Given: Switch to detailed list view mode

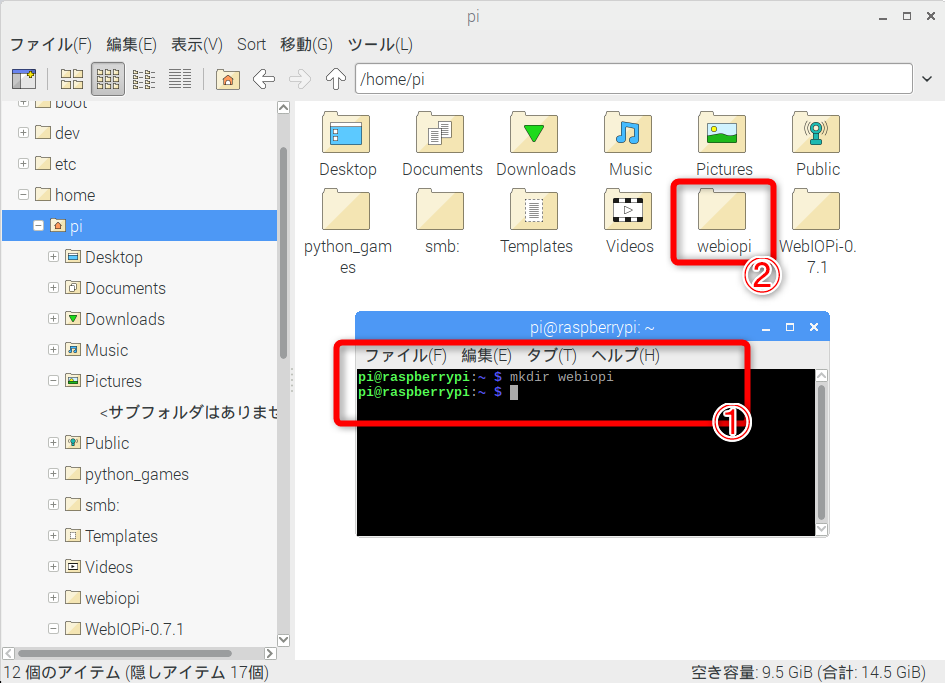Looking at the screenshot, I should (x=180, y=79).
